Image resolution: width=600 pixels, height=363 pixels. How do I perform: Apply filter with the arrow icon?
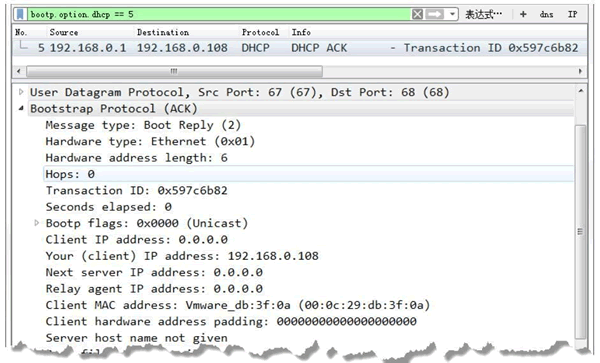pos(434,15)
